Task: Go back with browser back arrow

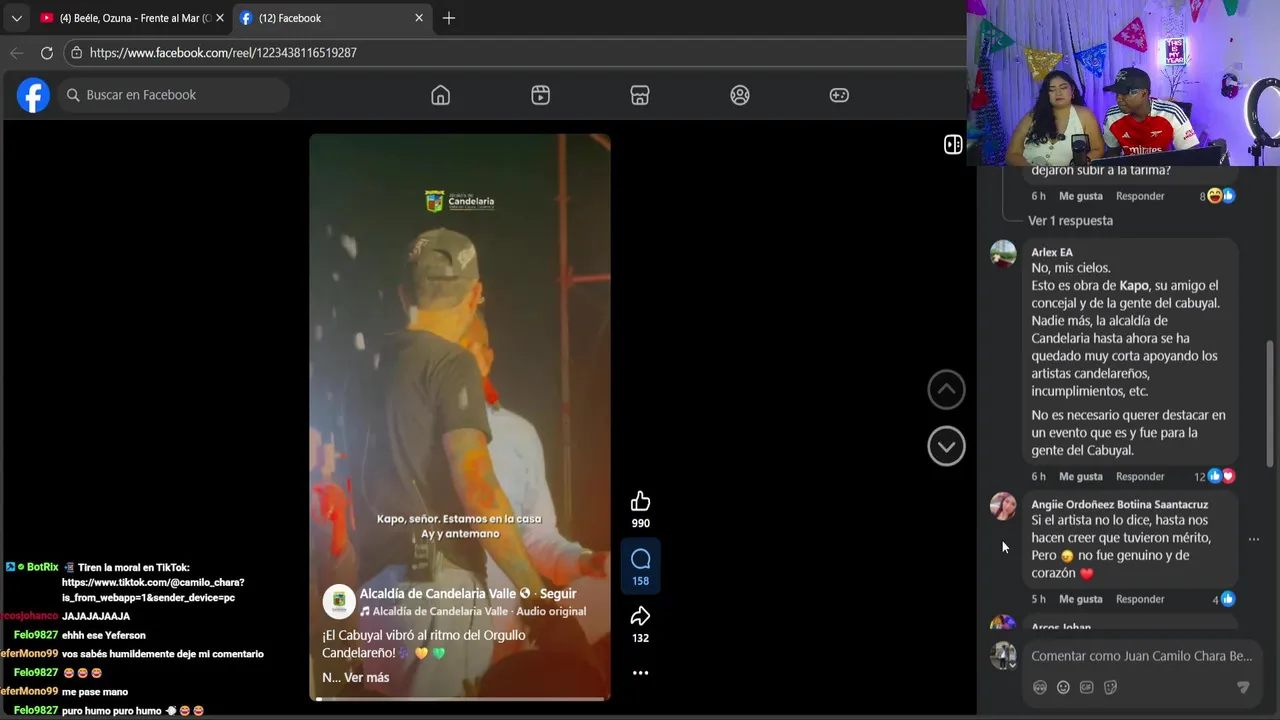Action: tap(17, 53)
